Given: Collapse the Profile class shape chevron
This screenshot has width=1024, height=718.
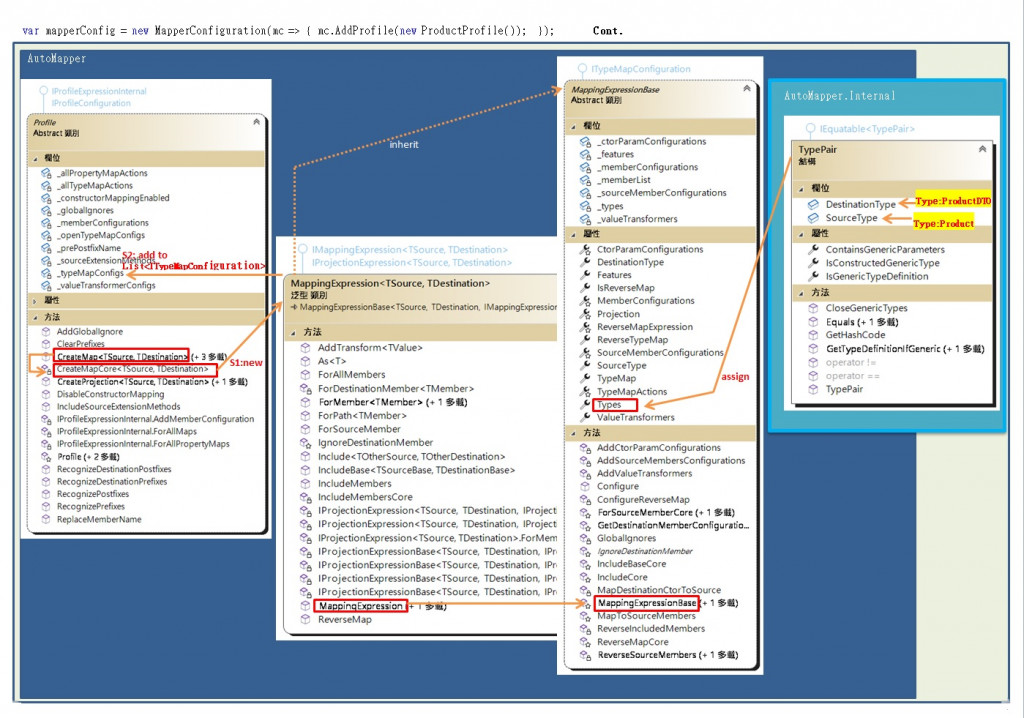Looking at the screenshot, I should coord(257,122).
